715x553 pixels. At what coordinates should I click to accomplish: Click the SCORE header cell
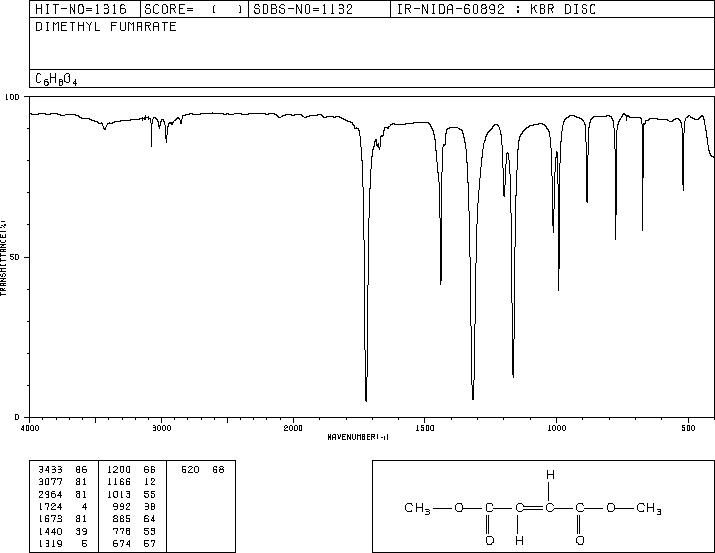point(194,9)
